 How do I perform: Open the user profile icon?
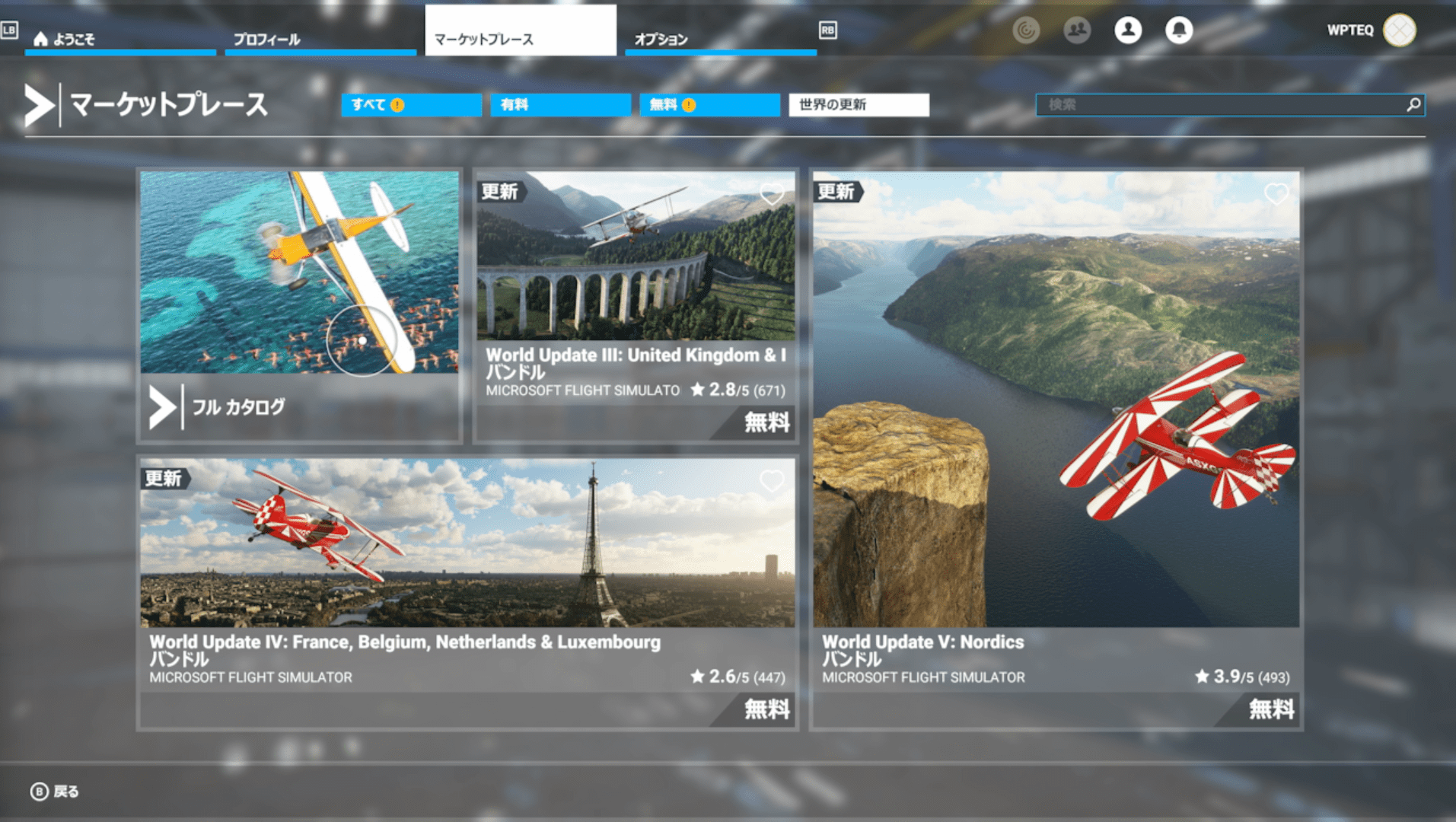[x=1128, y=30]
